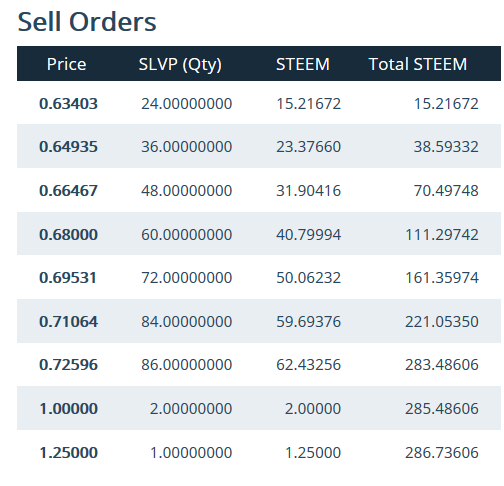
Task: Click STEEM value 31.90416
Action: pos(308,191)
